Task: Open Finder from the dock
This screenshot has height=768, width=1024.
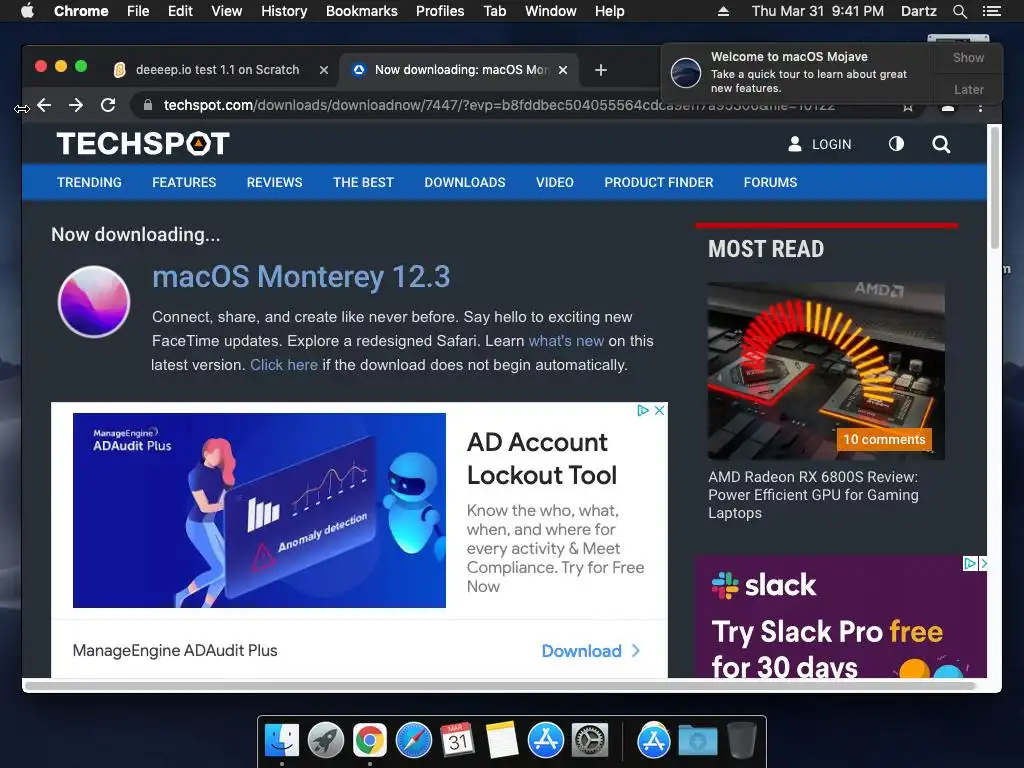Action: click(x=282, y=741)
